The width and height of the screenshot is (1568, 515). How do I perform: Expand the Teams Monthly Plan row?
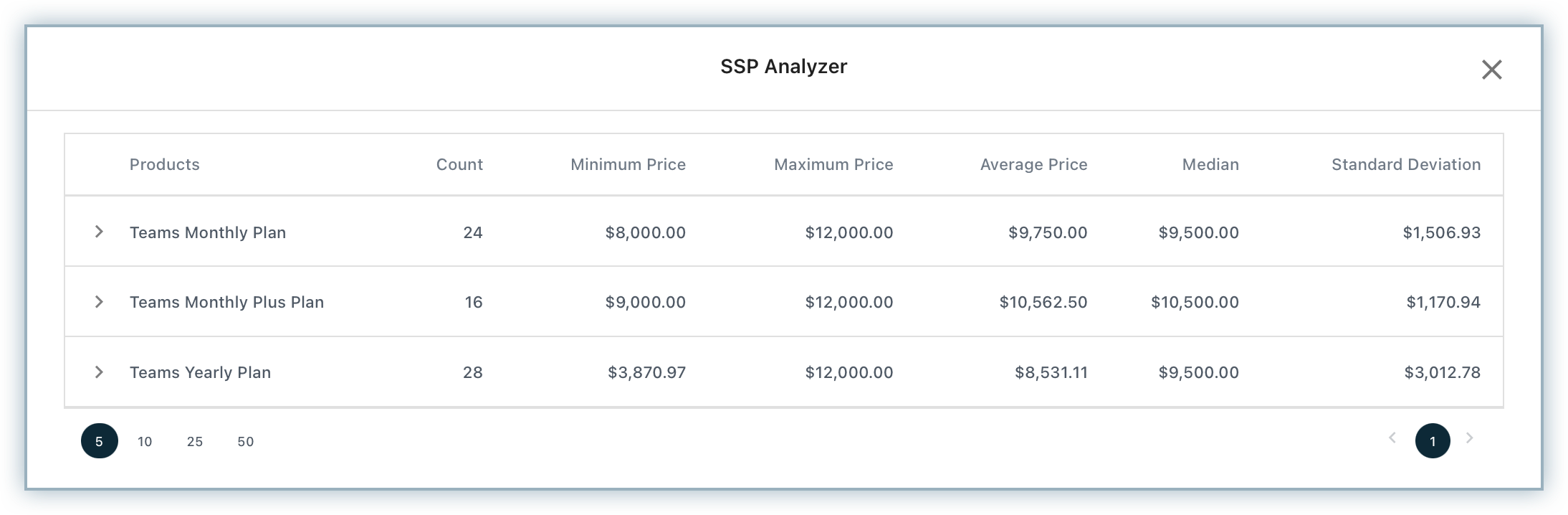click(99, 232)
